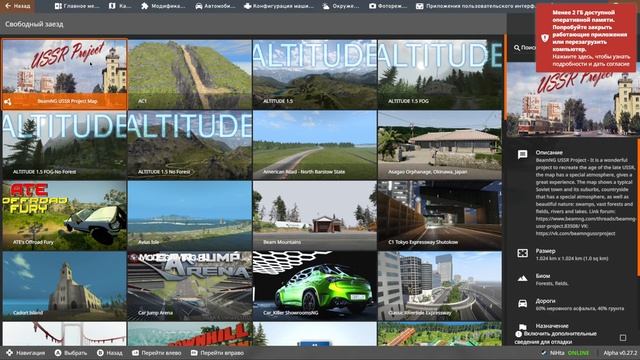Select the map tile showing a suspension bridge

click(64, 334)
